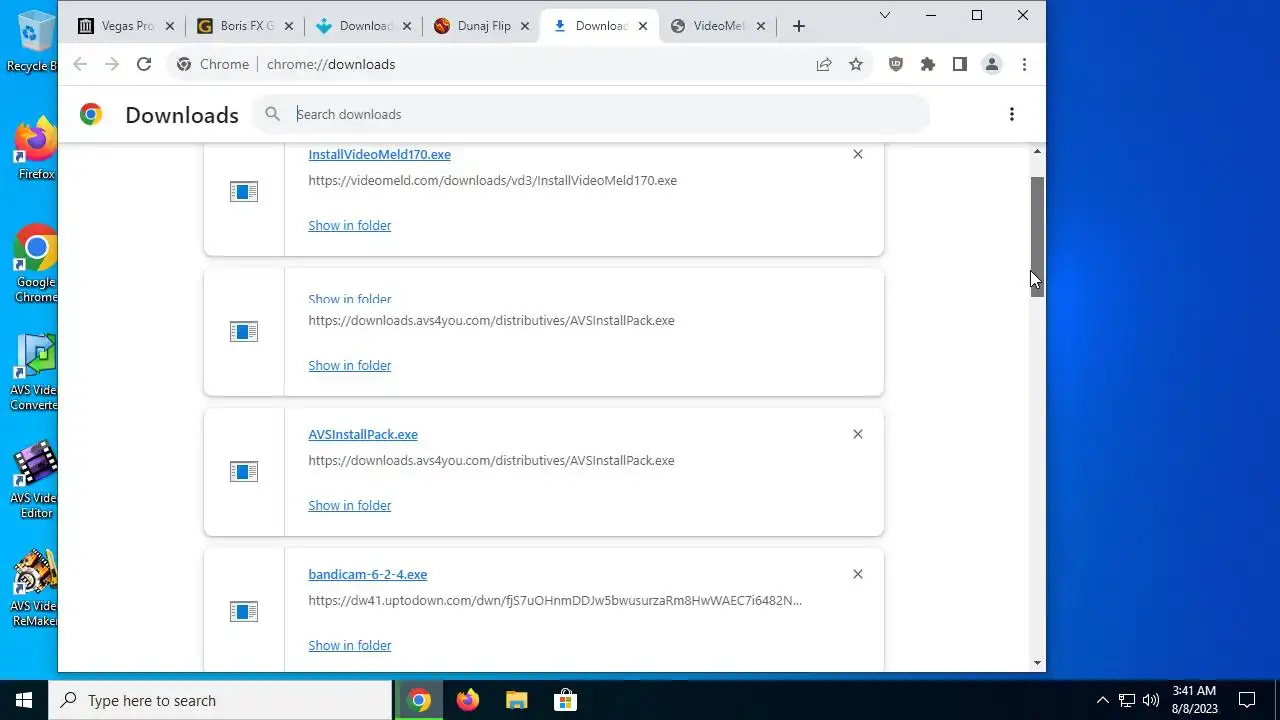This screenshot has height=720, width=1280.
Task: Show bandicam-6-2-4.exe in folder
Action: click(349, 645)
